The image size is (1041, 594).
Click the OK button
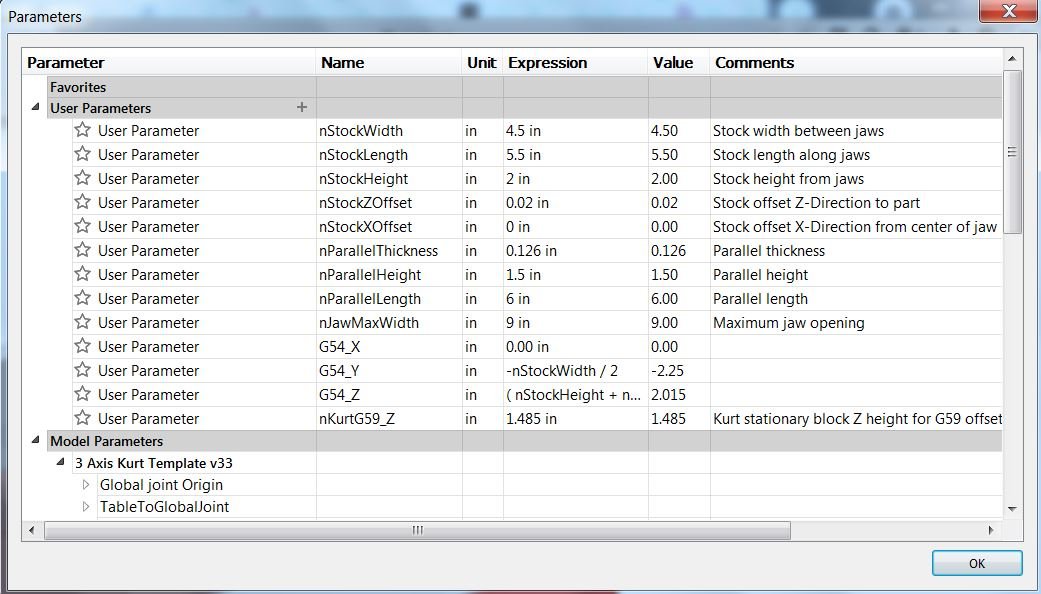977,563
